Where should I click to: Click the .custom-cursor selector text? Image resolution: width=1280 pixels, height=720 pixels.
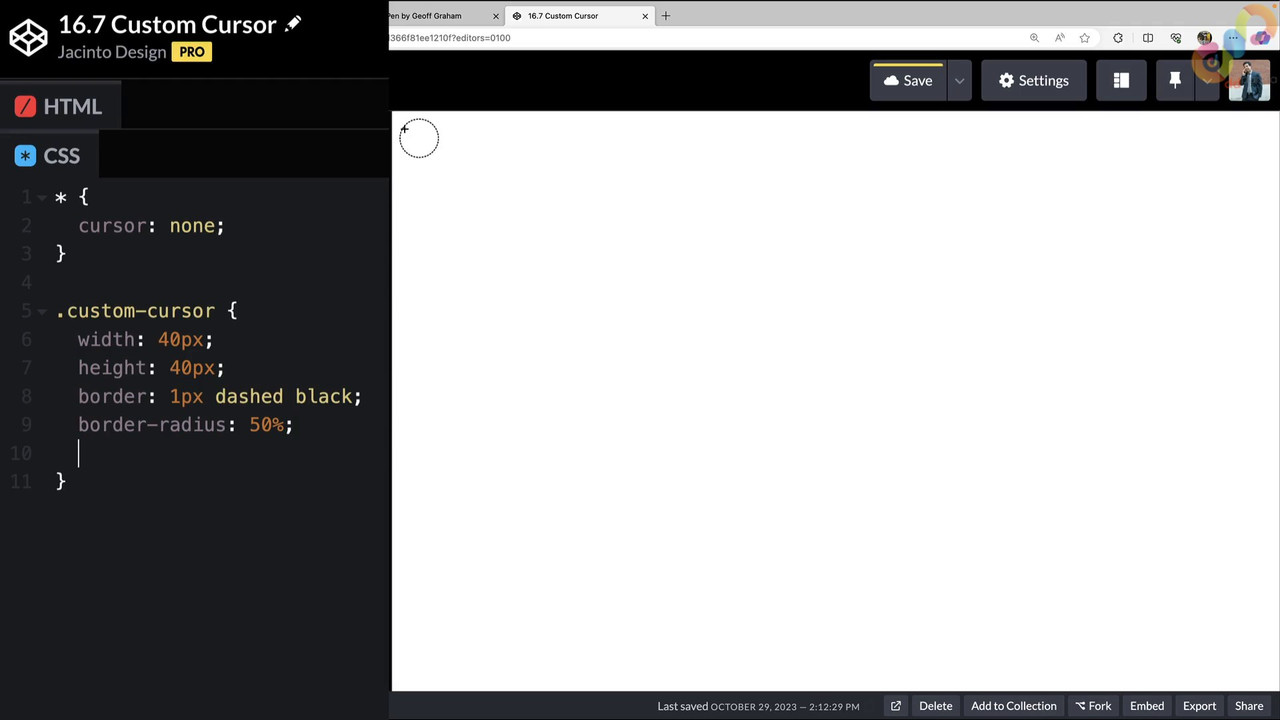pyautogui.click(x=135, y=311)
